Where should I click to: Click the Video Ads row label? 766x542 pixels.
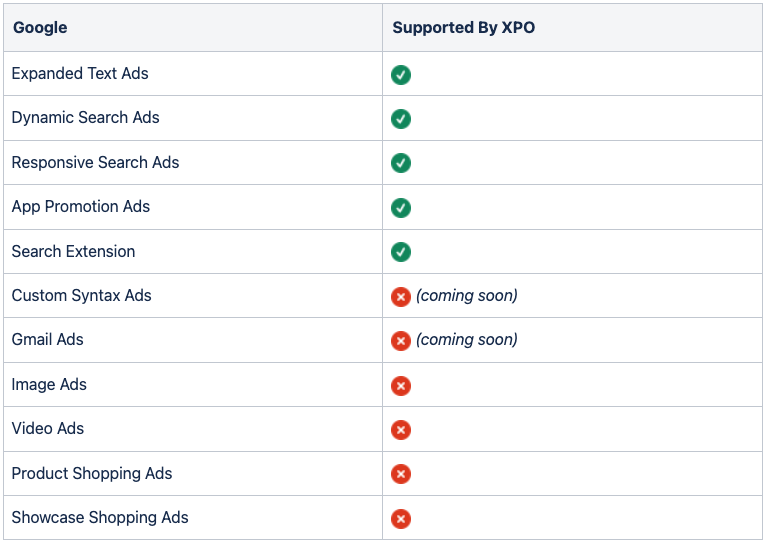click(48, 429)
